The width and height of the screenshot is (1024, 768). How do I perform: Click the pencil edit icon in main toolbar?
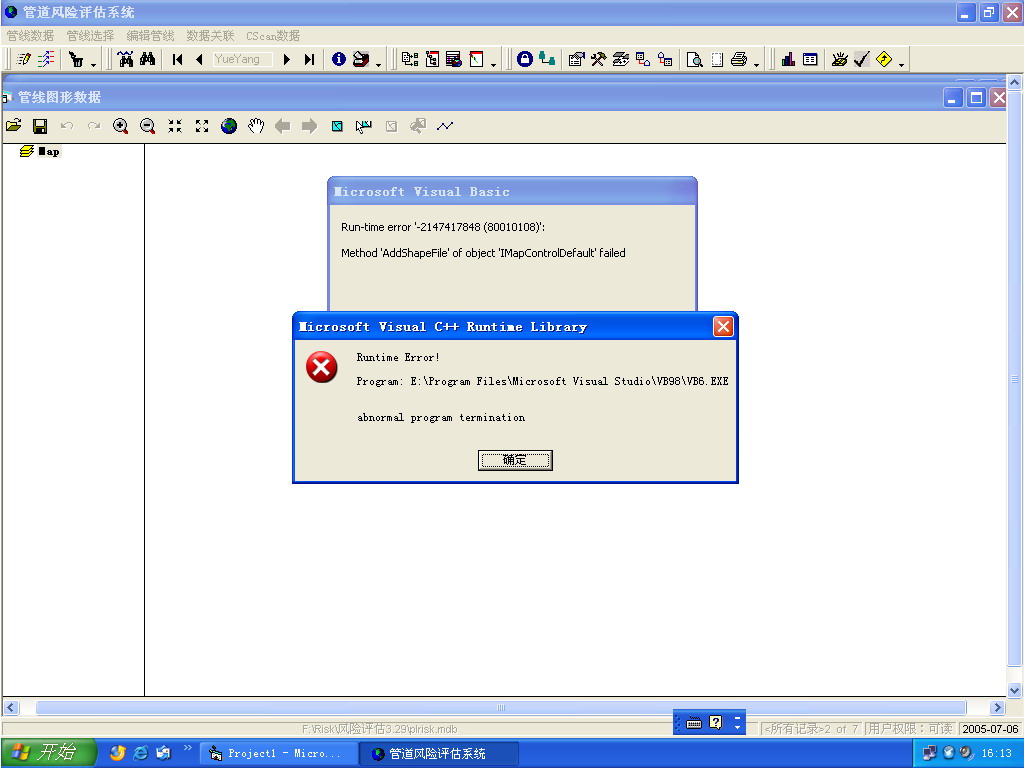(x=24, y=59)
